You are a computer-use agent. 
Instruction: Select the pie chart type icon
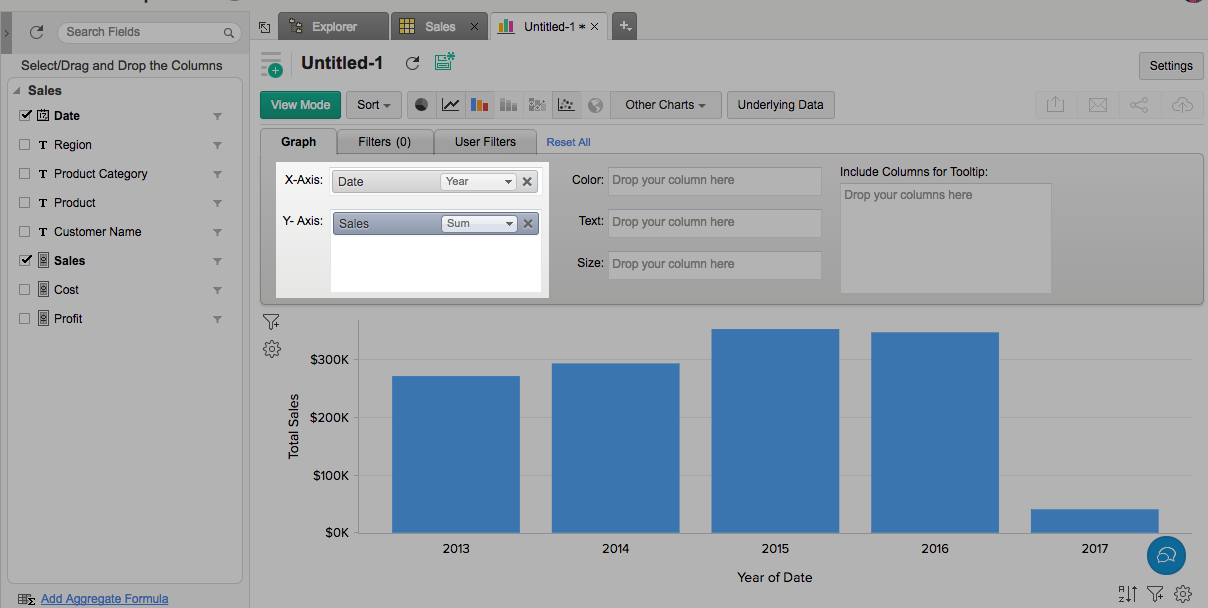pyautogui.click(x=422, y=105)
